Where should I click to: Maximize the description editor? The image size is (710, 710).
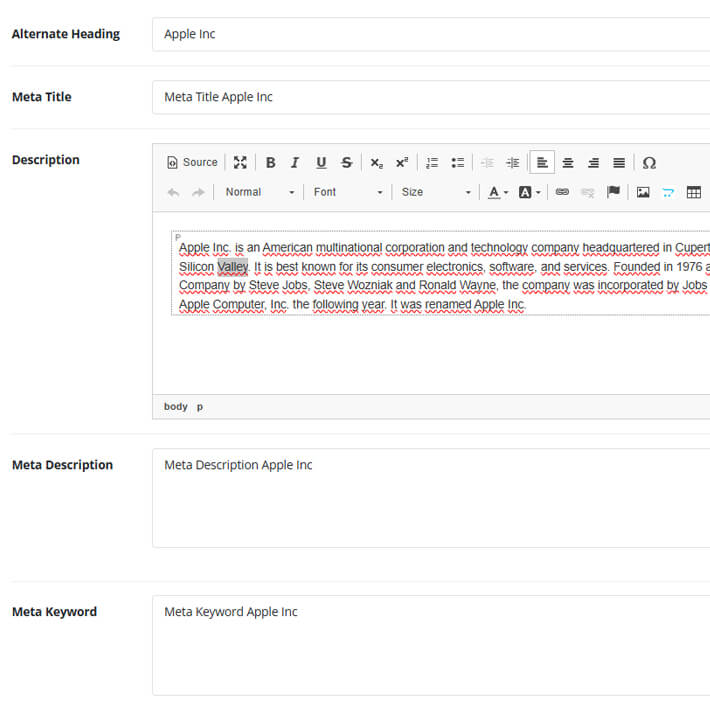(x=240, y=163)
